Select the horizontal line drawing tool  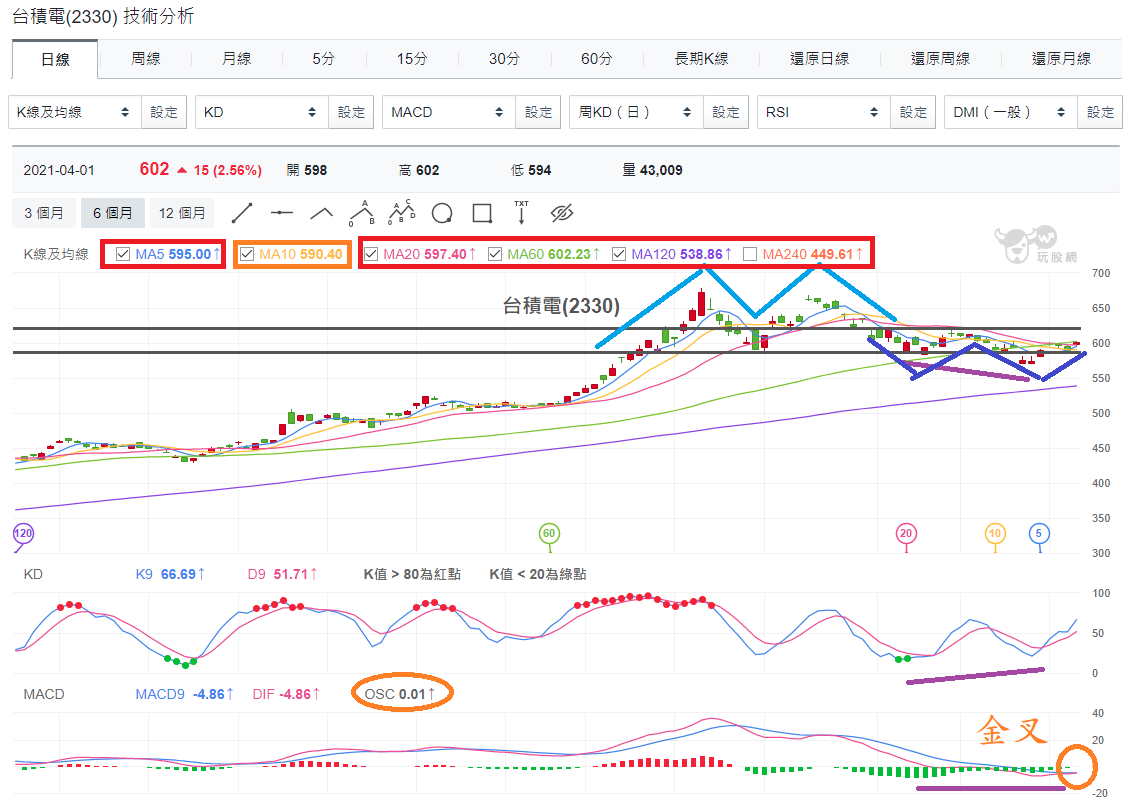(281, 213)
